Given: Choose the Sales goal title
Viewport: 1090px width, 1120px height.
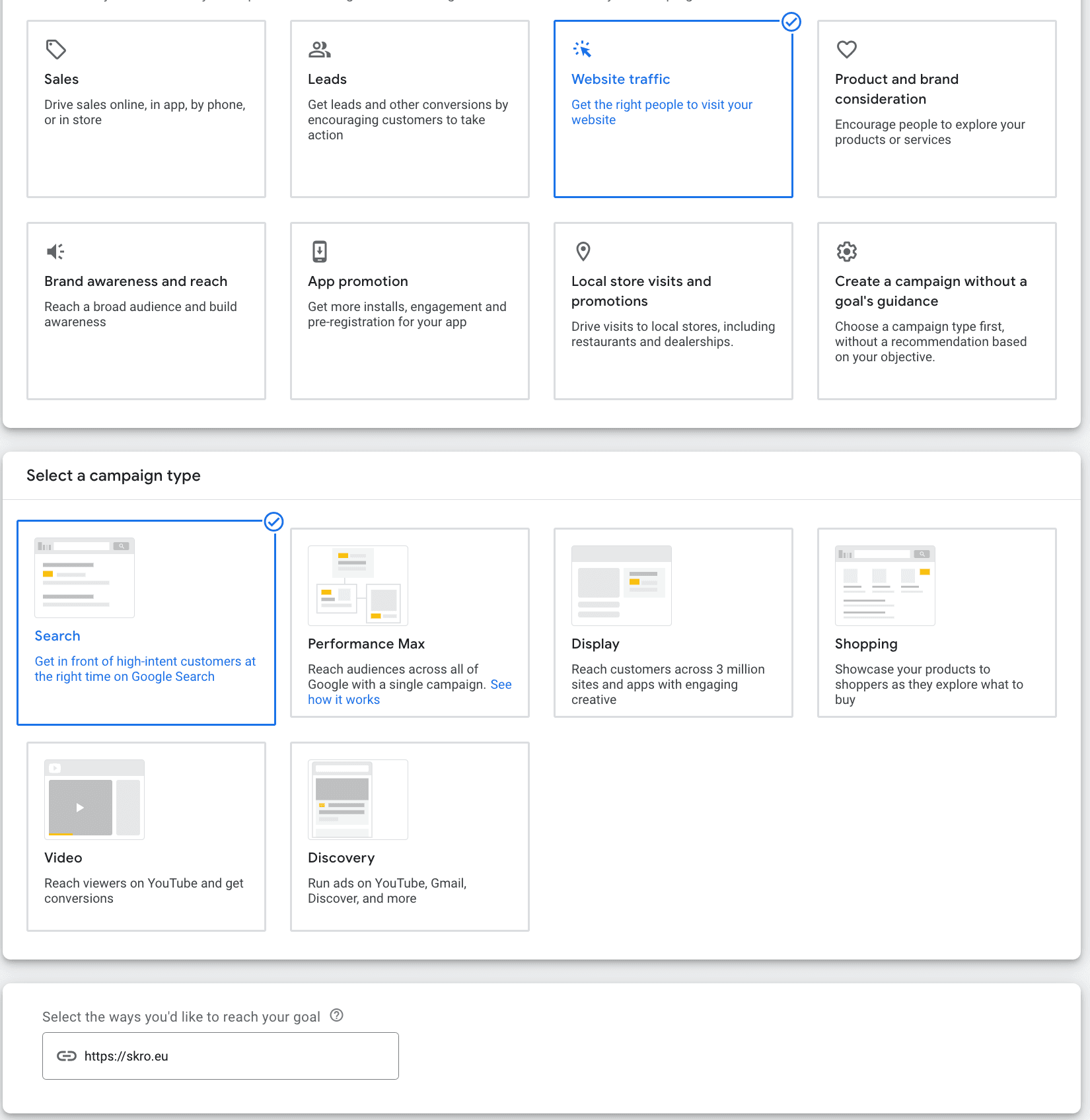Looking at the screenshot, I should tap(61, 79).
